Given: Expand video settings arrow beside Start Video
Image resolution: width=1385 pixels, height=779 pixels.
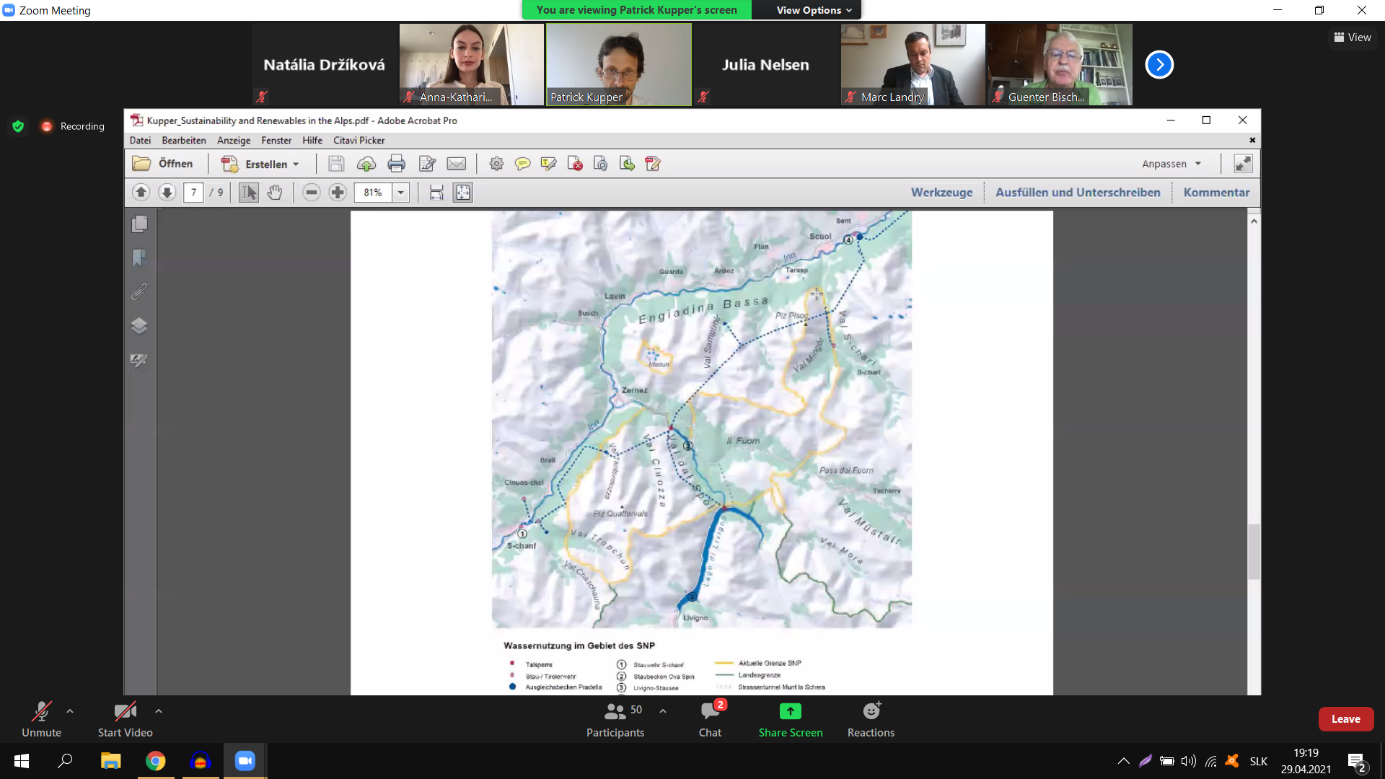Looking at the screenshot, I should tap(158, 711).
